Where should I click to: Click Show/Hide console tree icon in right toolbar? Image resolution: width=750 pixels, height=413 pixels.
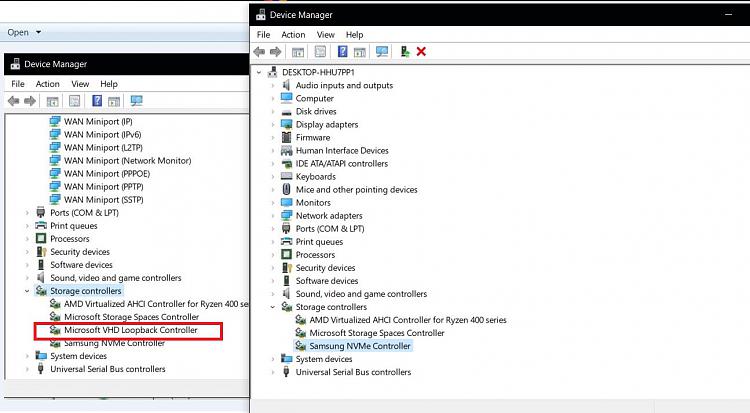[298, 52]
